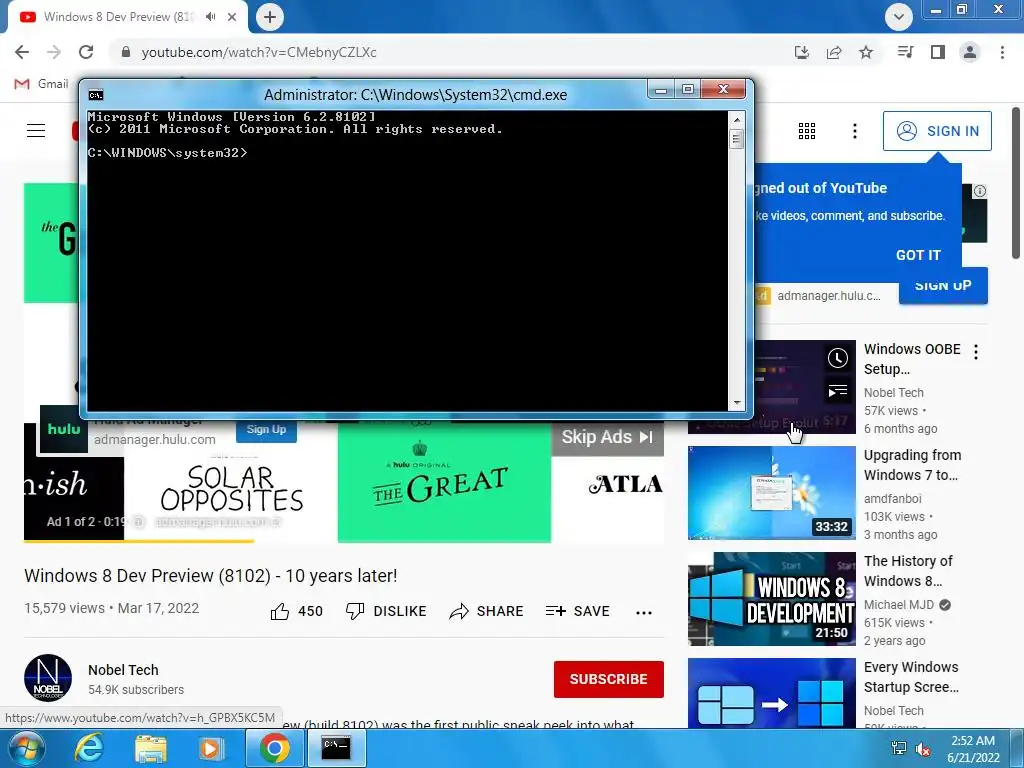Open more actions ellipsis below video
Viewport: 1024px width, 768px height.
[644, 613]
